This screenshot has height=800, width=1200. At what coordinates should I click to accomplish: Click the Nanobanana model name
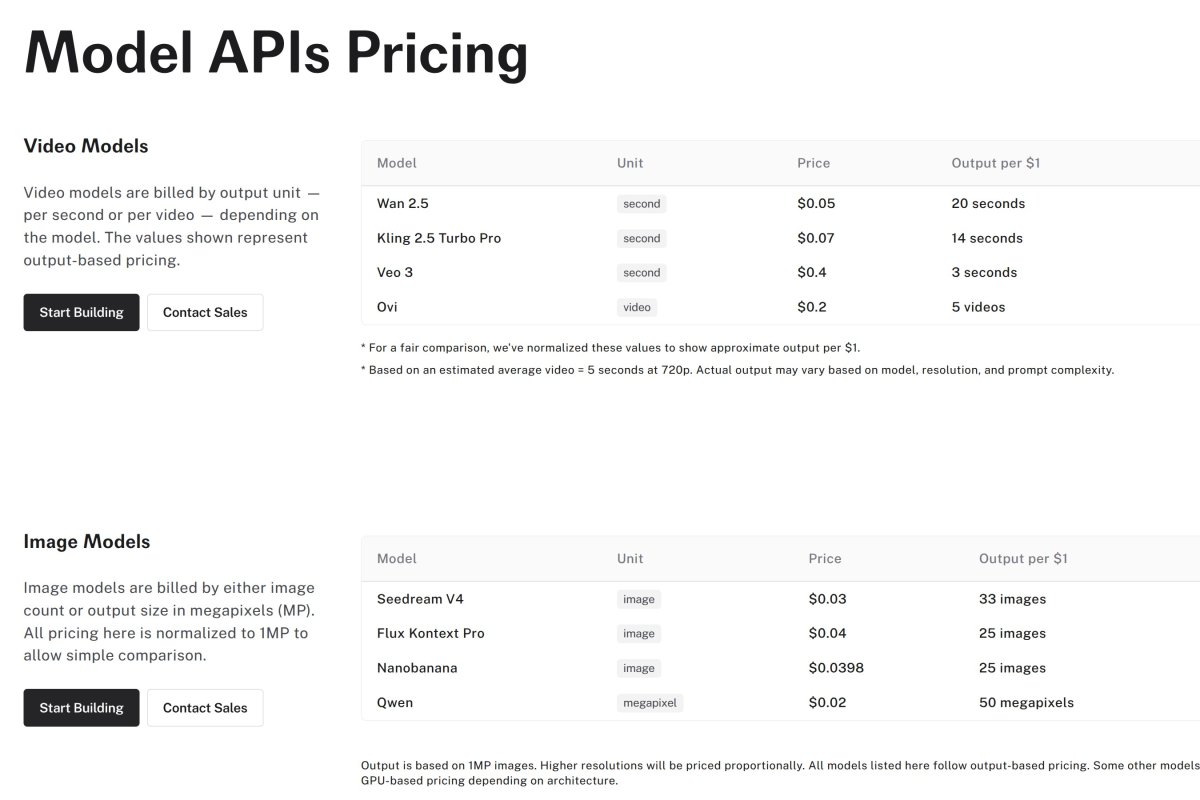pyautogui.click(x=417, y=668)
